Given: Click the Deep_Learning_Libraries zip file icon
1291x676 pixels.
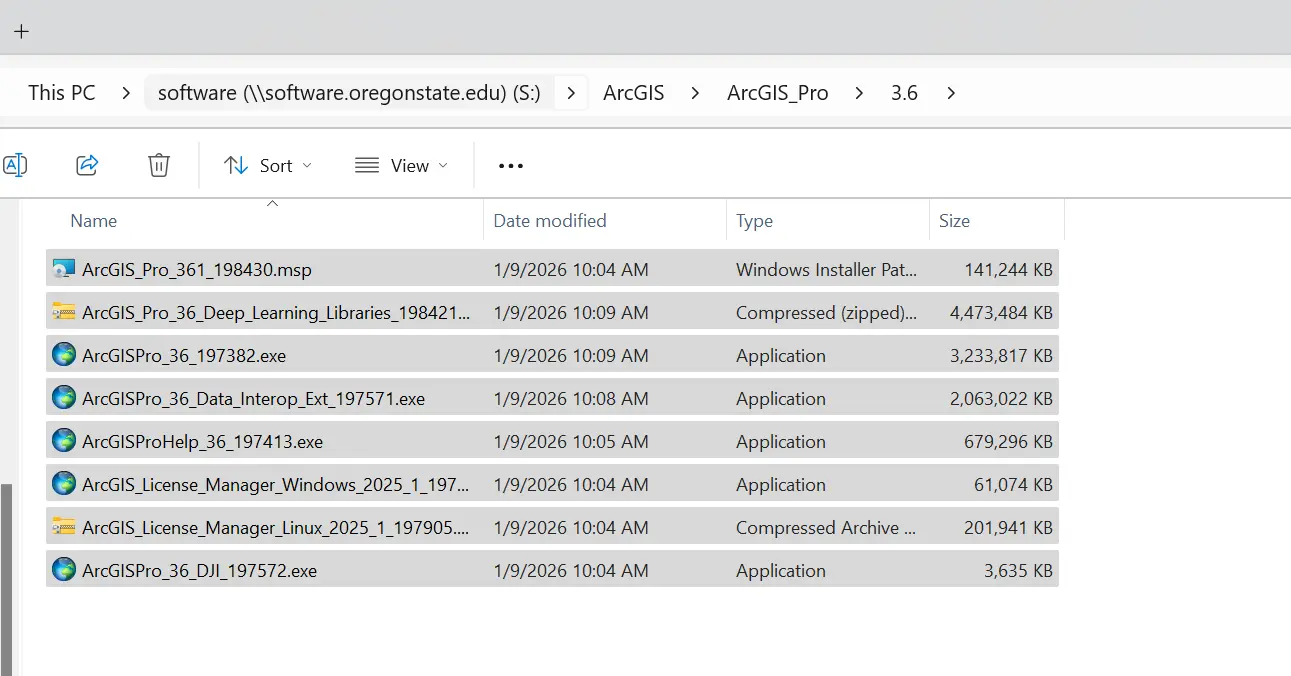Looking at the screenshot, I should [x=64, y=312].
